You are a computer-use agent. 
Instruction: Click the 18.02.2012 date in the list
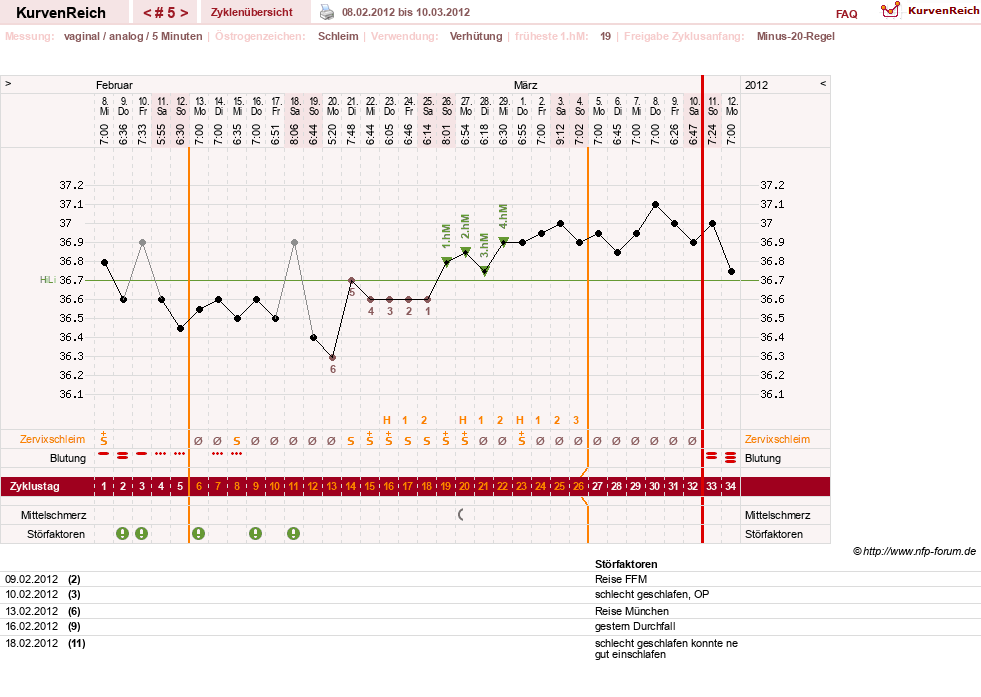31,643
